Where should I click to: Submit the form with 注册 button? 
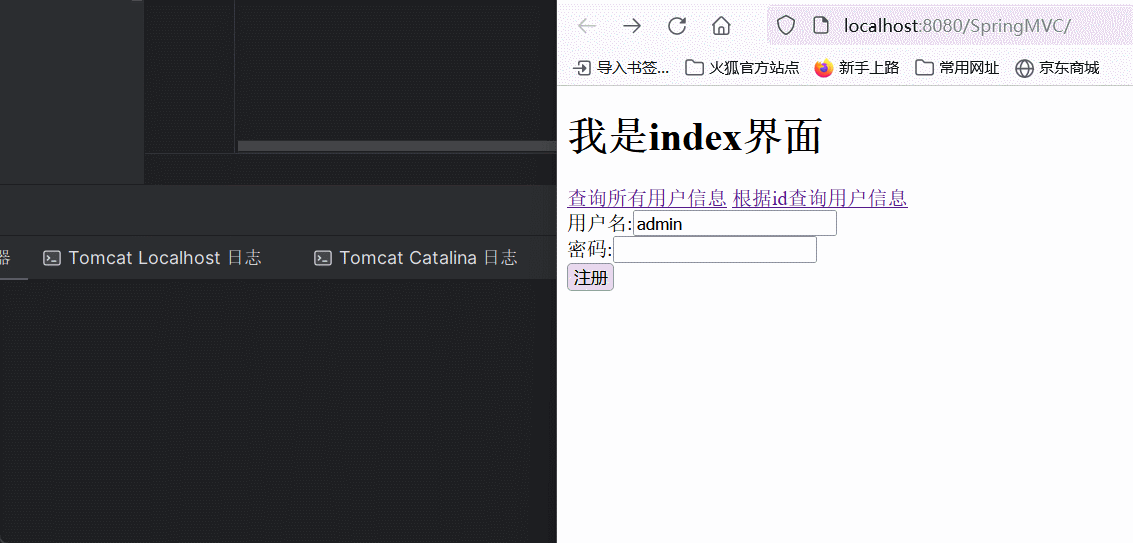click(x=590, y=277)
